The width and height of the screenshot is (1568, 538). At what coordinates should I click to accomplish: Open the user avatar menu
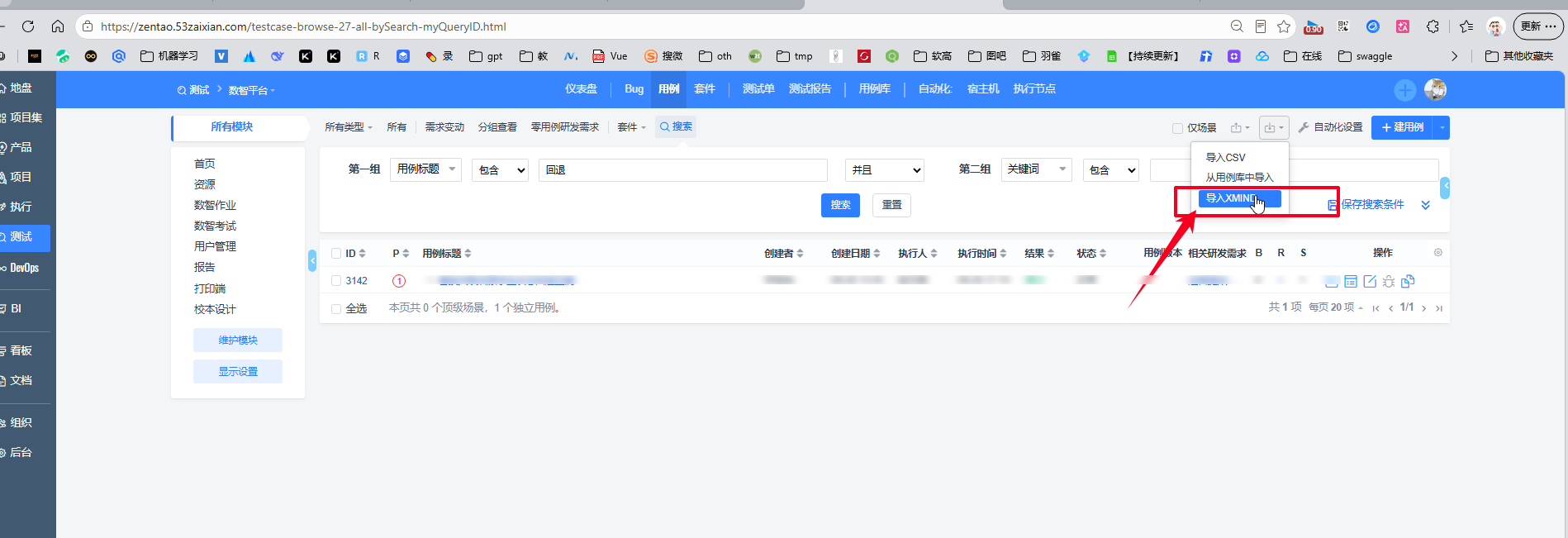point(1435,89)
